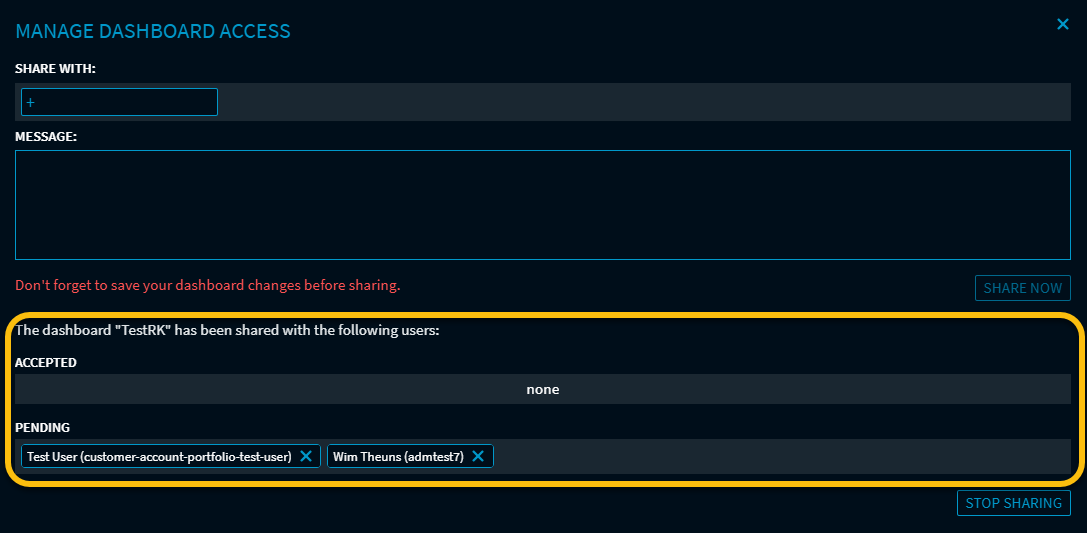Click the Share Now button

tap(1022, 288)
